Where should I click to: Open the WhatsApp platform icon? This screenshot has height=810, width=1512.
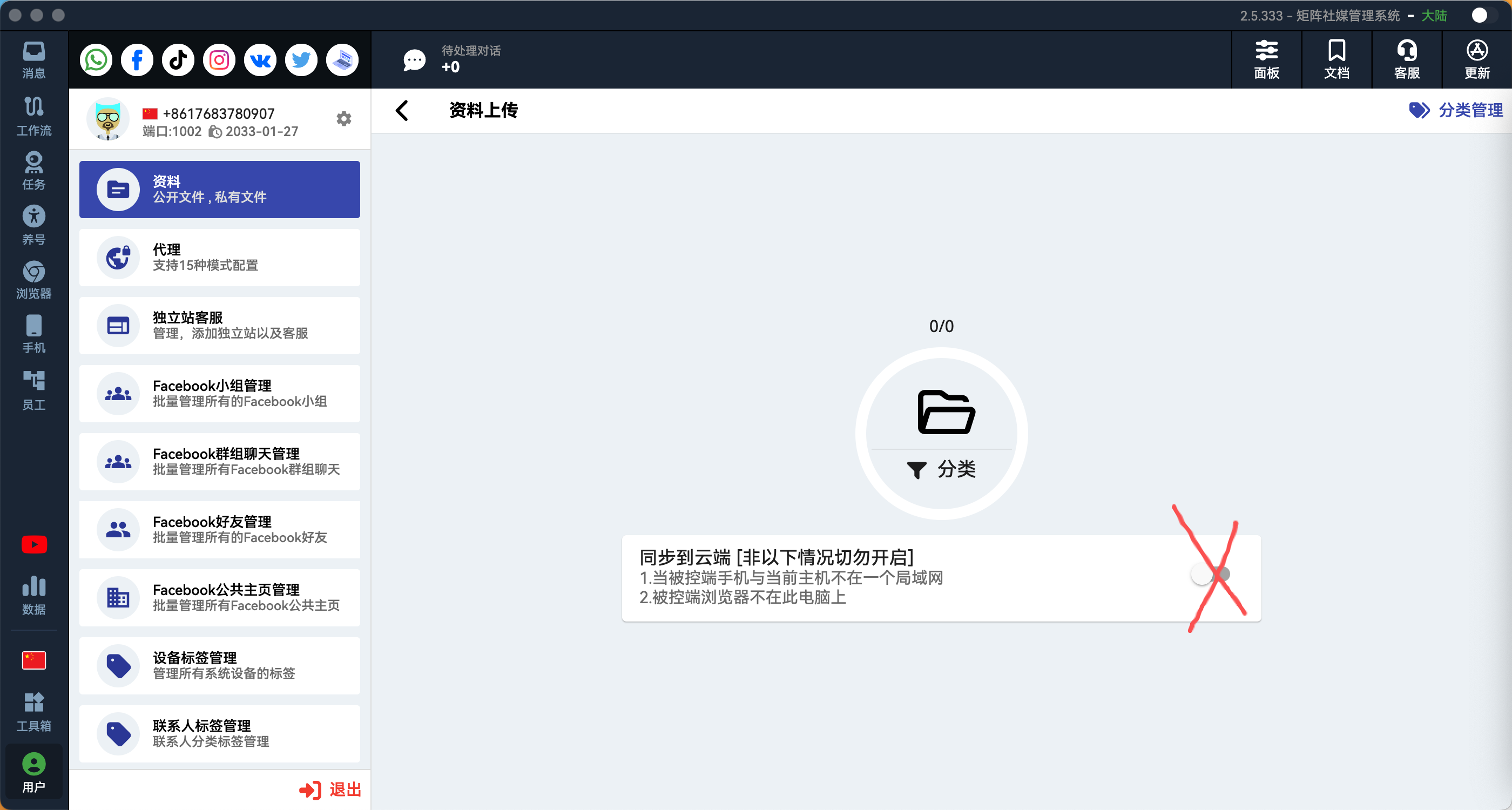(96, 60)
